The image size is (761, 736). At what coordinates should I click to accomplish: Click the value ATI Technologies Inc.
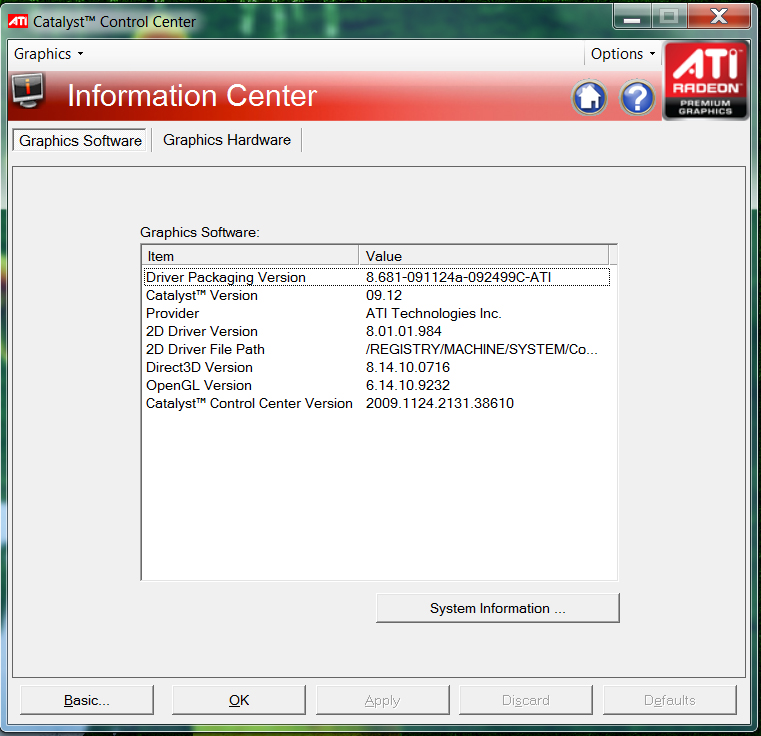433,313
